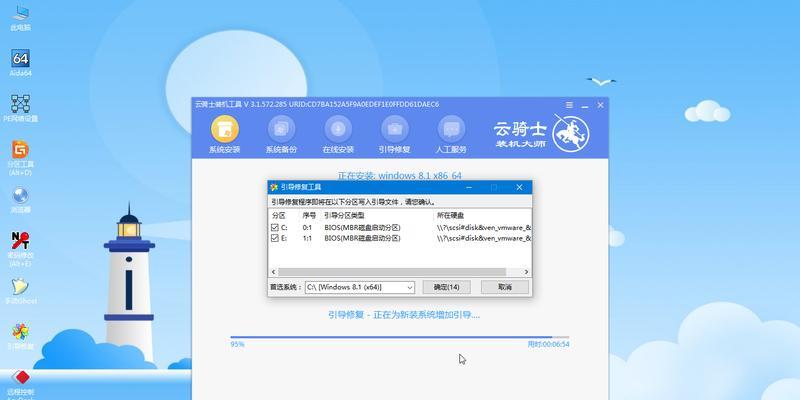Click the 引导修复 status message text

(404, 315)
